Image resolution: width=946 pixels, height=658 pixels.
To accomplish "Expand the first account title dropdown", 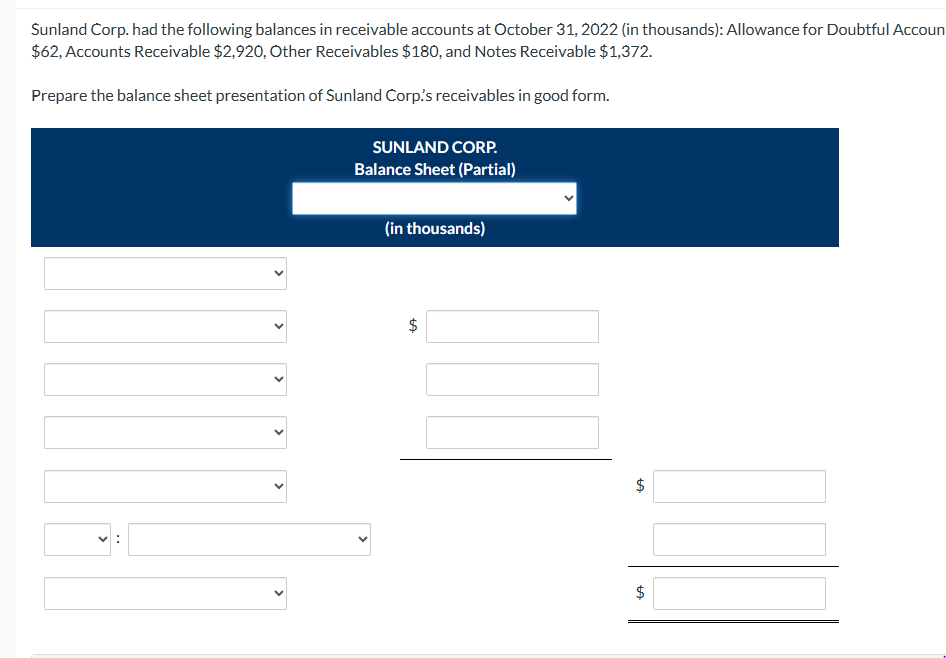I will (165, 272).
